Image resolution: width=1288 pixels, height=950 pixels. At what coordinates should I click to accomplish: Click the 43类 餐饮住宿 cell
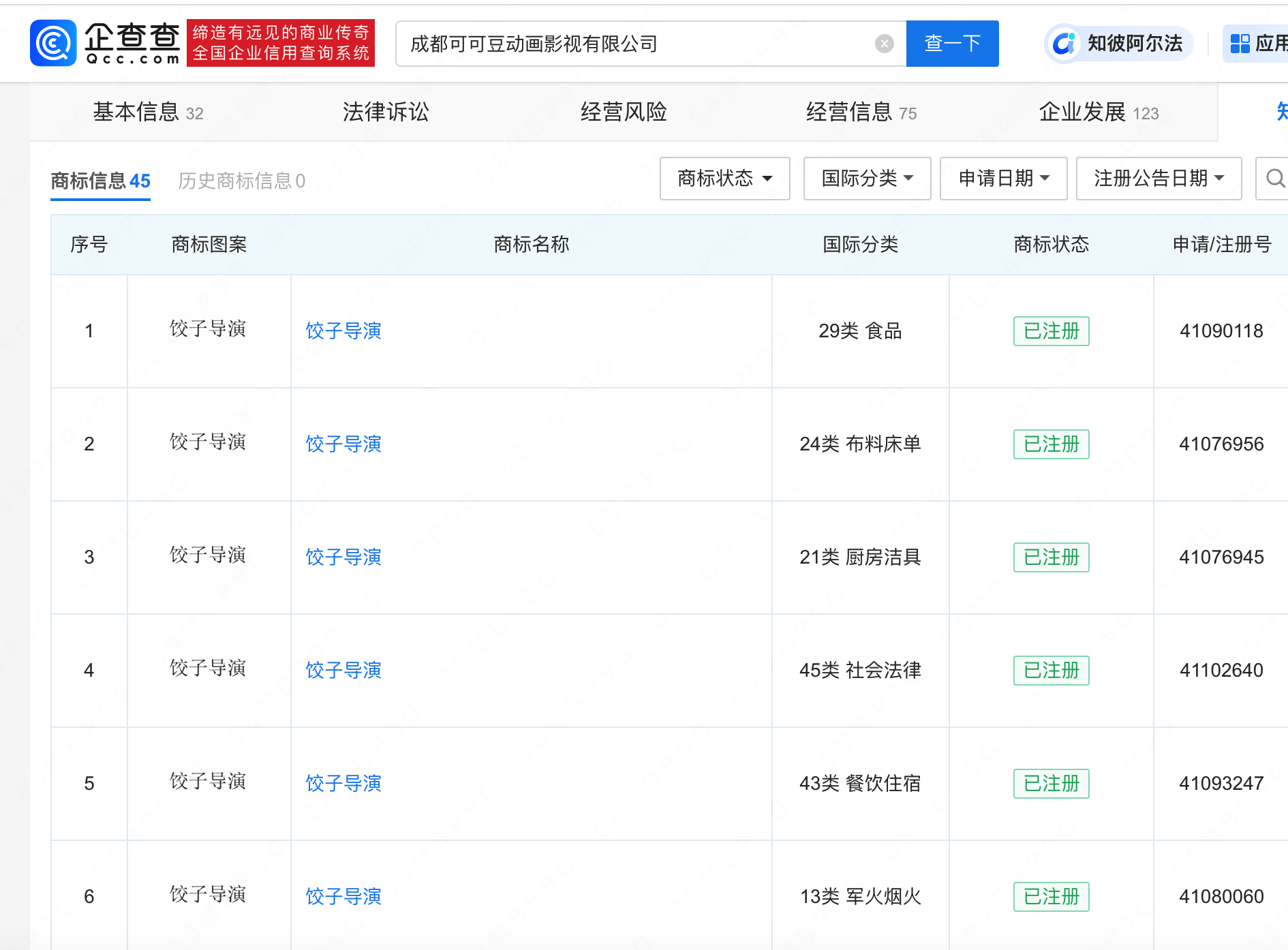point(860,784)
